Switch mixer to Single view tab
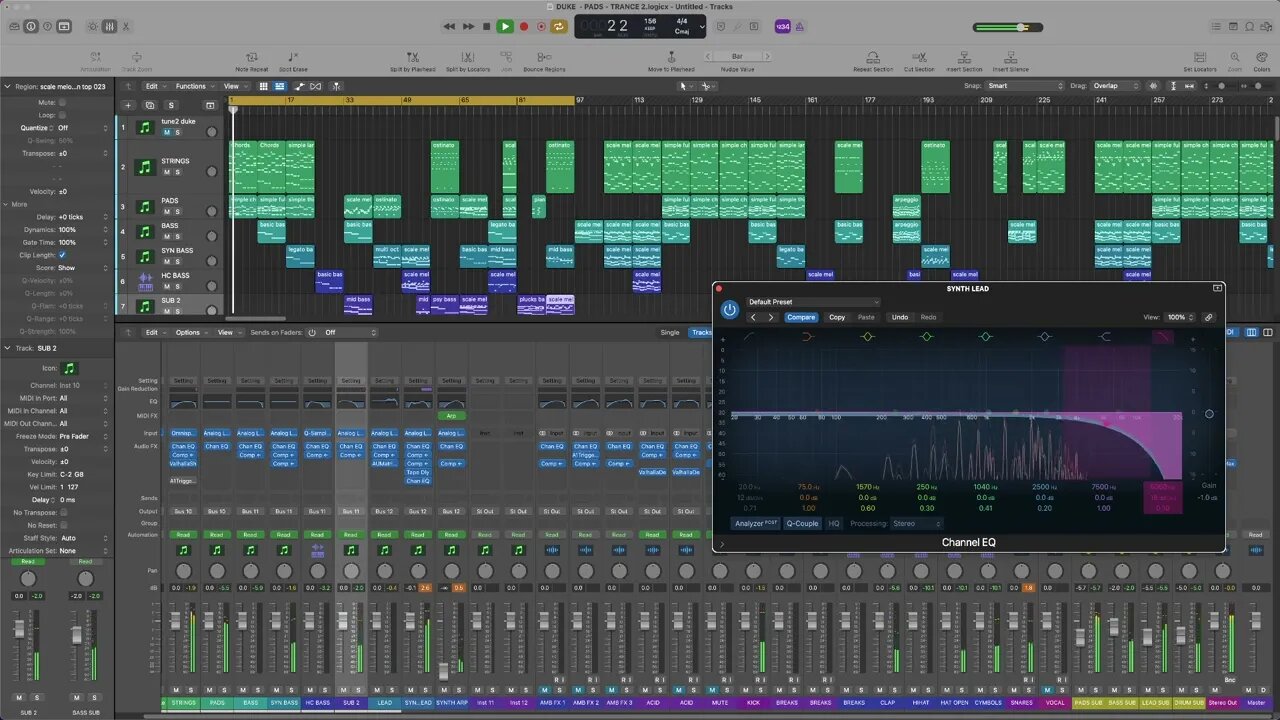The image size is (1280, 720). (670, 332)
